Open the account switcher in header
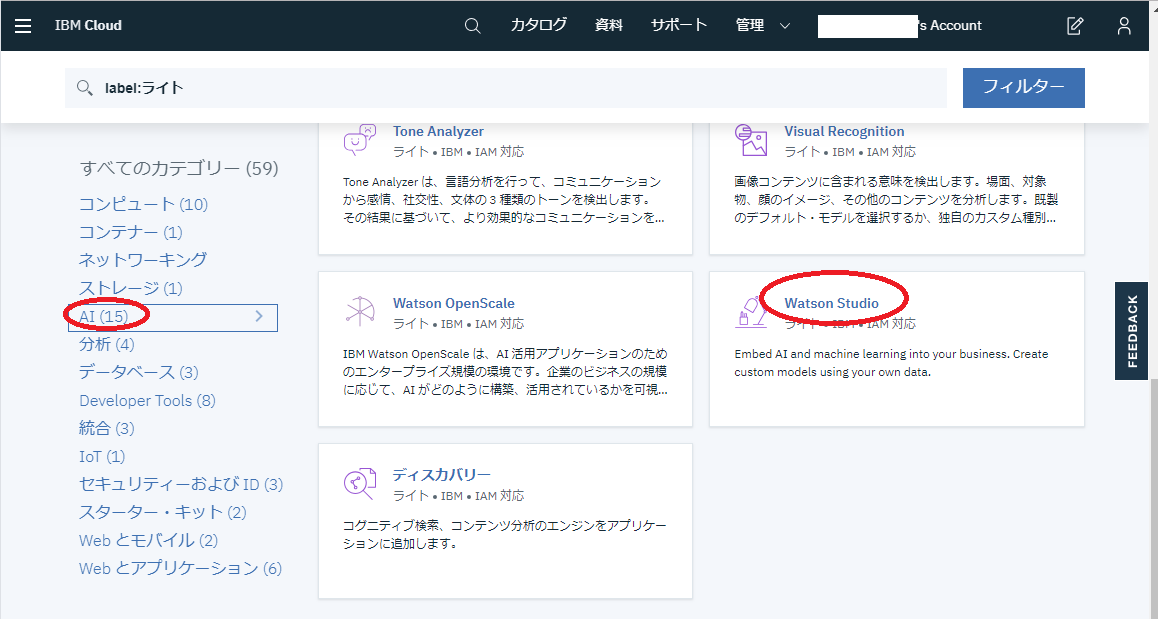The width and height of the screenshot is (1158, 619). [900, 25]
